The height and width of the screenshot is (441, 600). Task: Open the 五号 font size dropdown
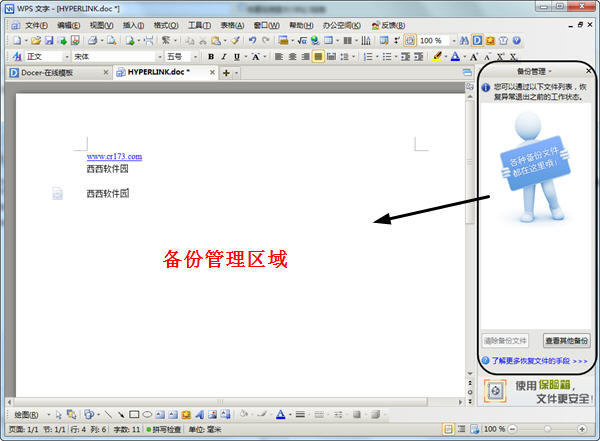(x=195, y=57)
